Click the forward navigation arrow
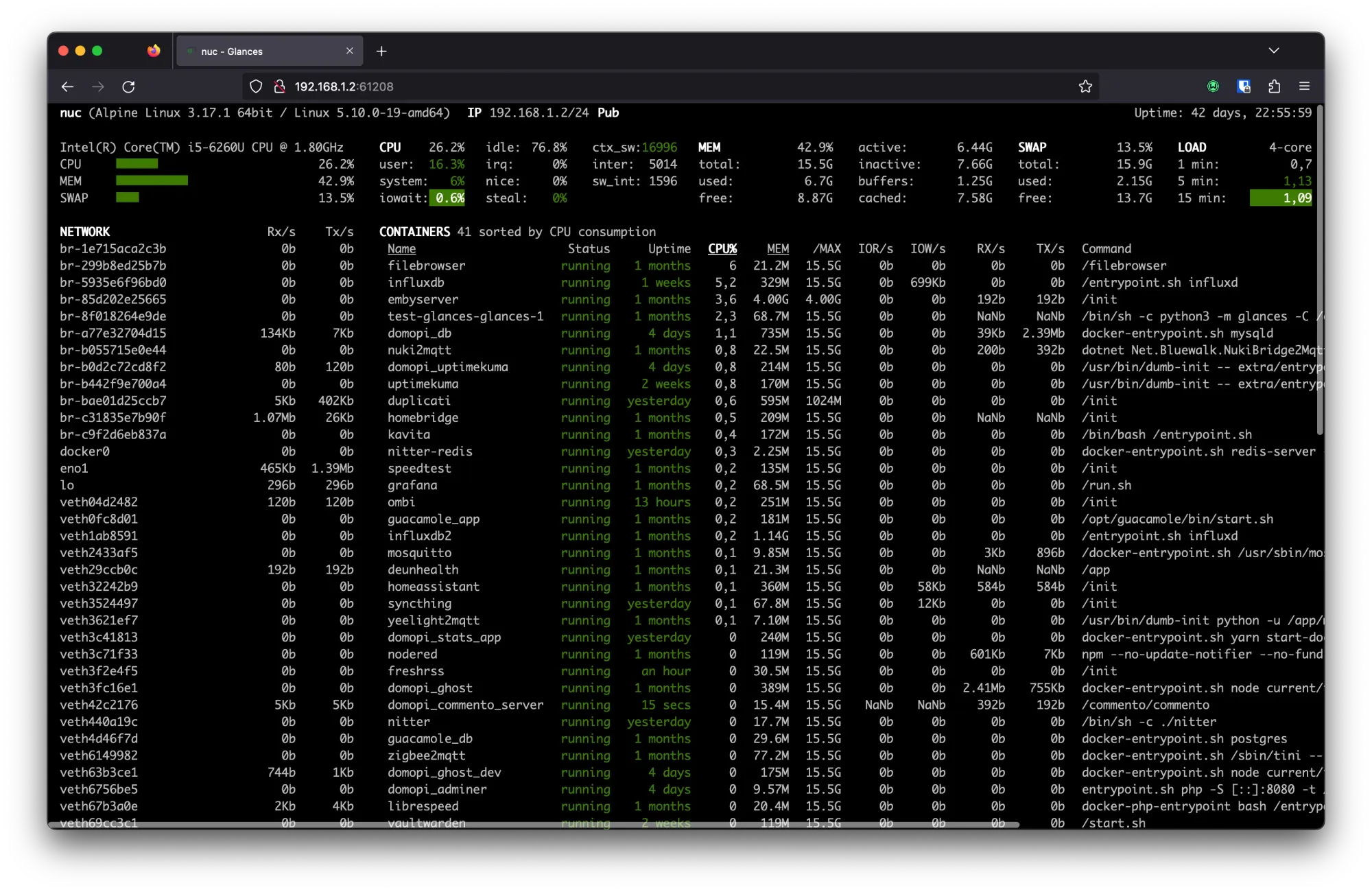Image resolution: width=1372 pixels, height=892 pixels. [x=98, y=86]
